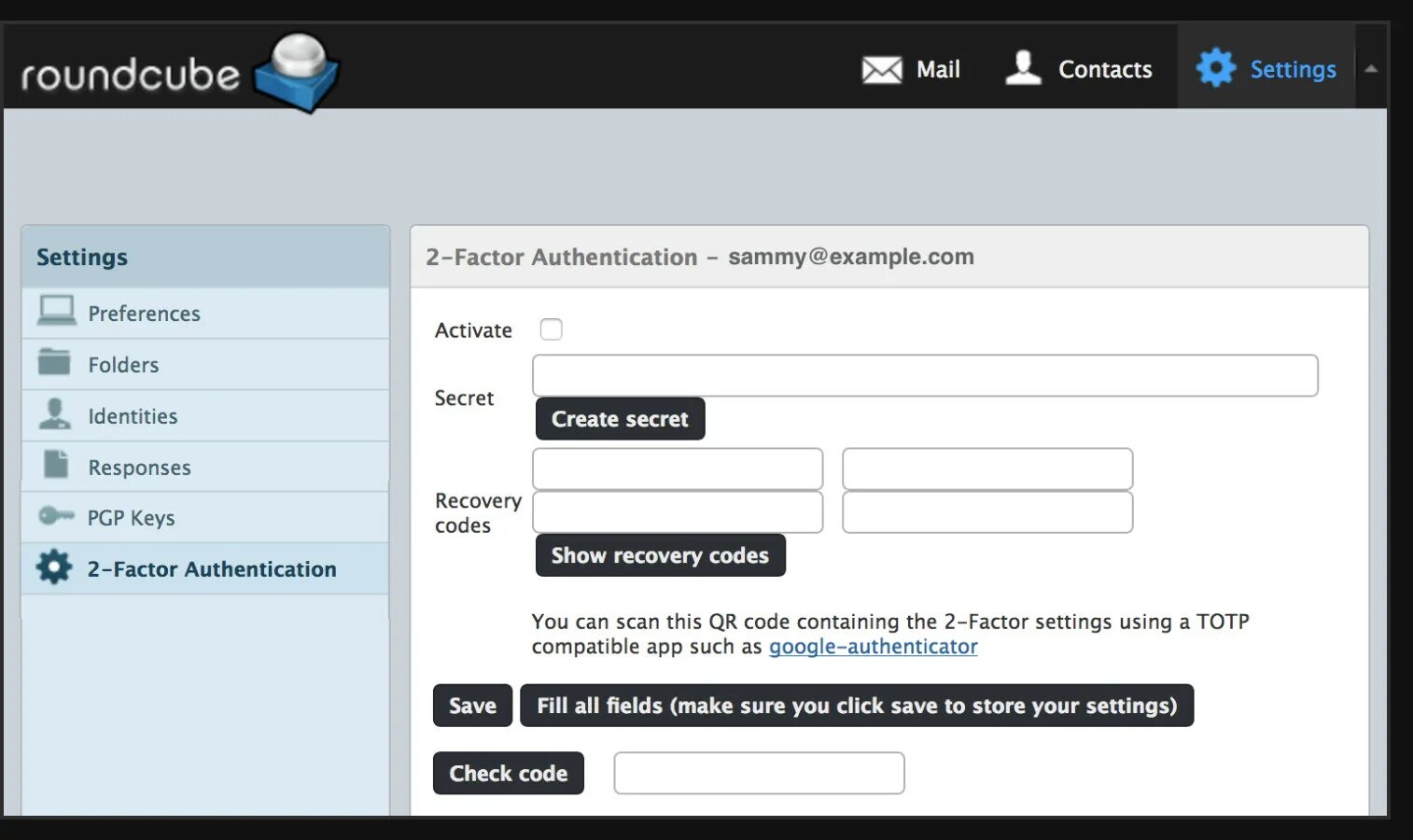Open the google-authenticator link
Screen dimensions: 1413x840
(x=873, y=647)
